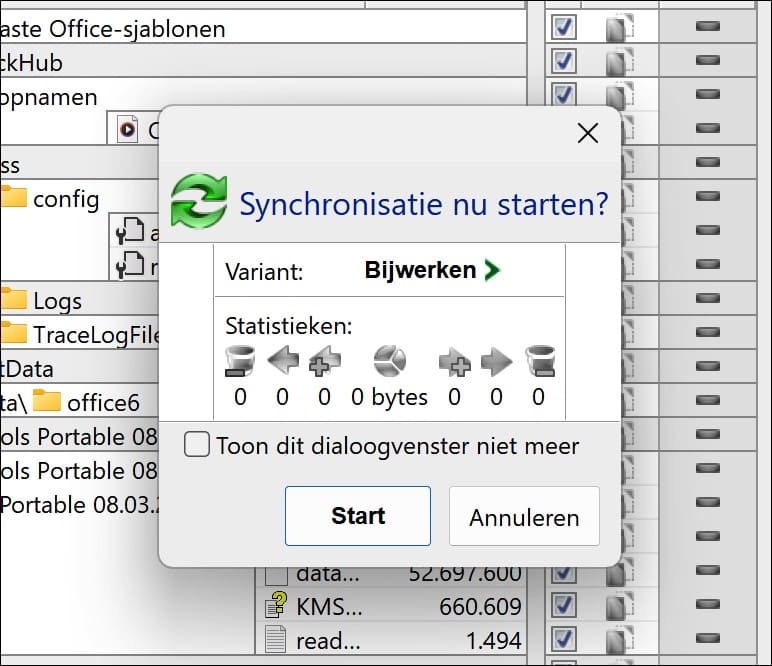Click the 'data...' file name
Image resolution: width=772 pixels, height=666 pixels.
coord(328,573)
